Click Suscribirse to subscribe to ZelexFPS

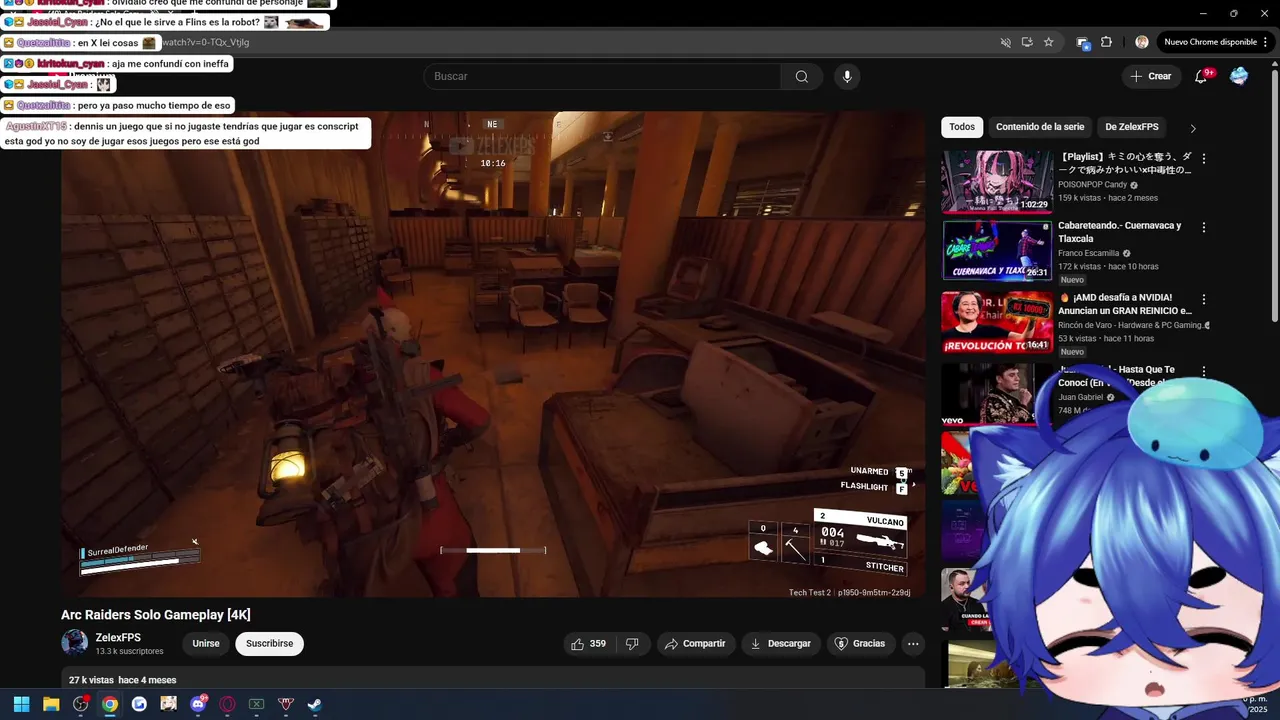click(x=270, y=644)
